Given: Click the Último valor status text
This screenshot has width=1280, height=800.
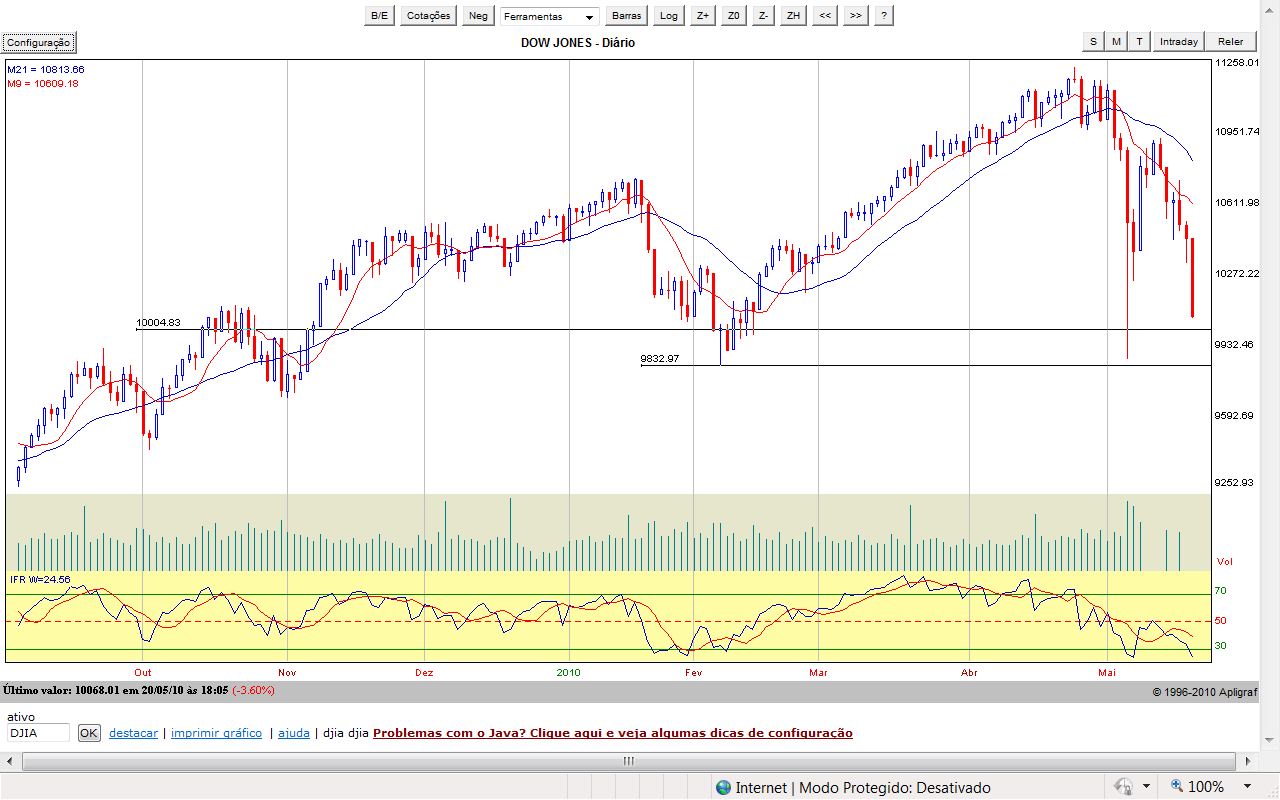Looking at the screenshot, I should [139, 690].
